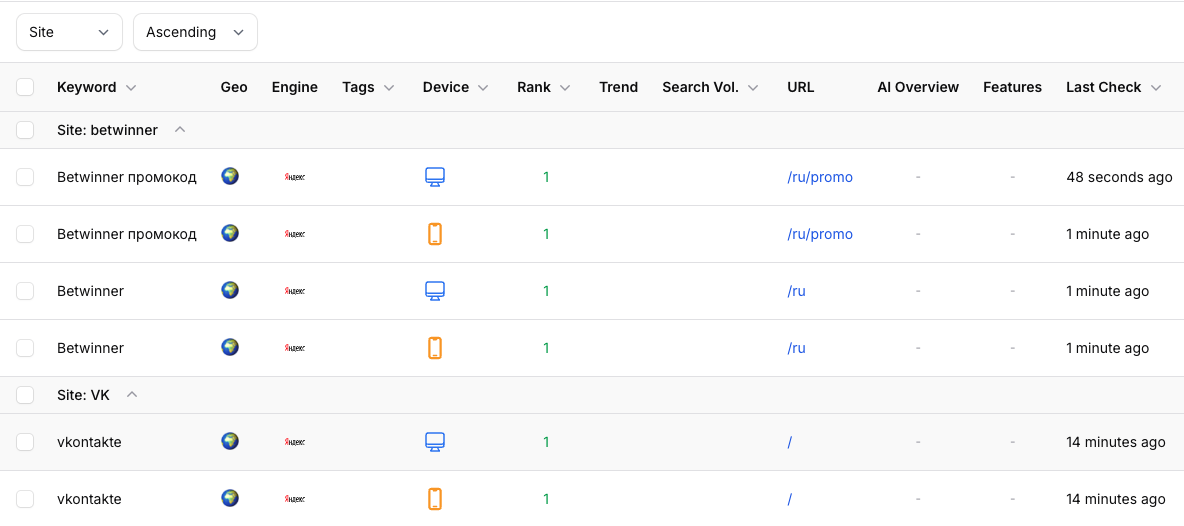Sort by Search Vol. column
Screen dimensions: 1184x526
point(710,88)
